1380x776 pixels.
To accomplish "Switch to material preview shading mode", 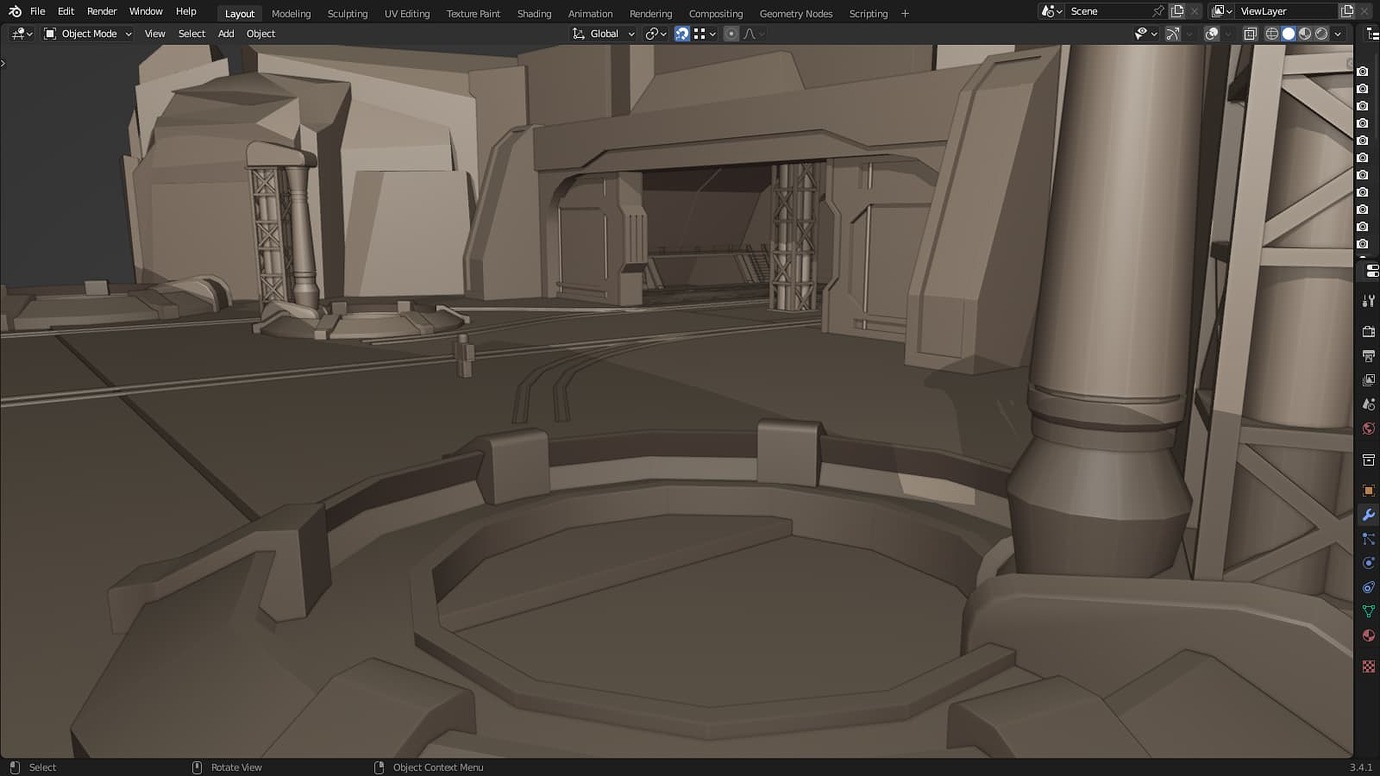I will tap(1305, 33).
